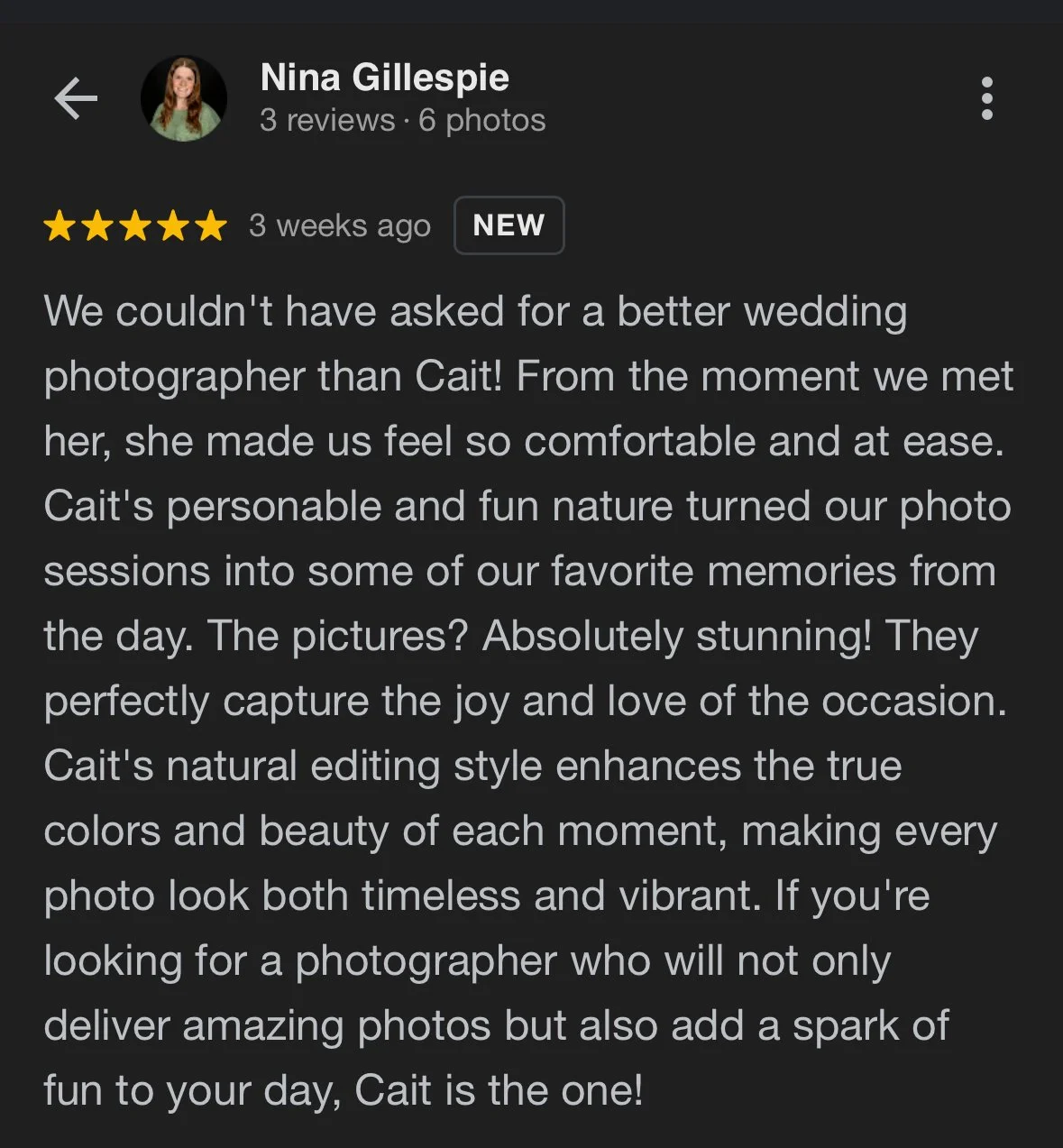Click the phrase 'Absolutely stunning!'

677,636
